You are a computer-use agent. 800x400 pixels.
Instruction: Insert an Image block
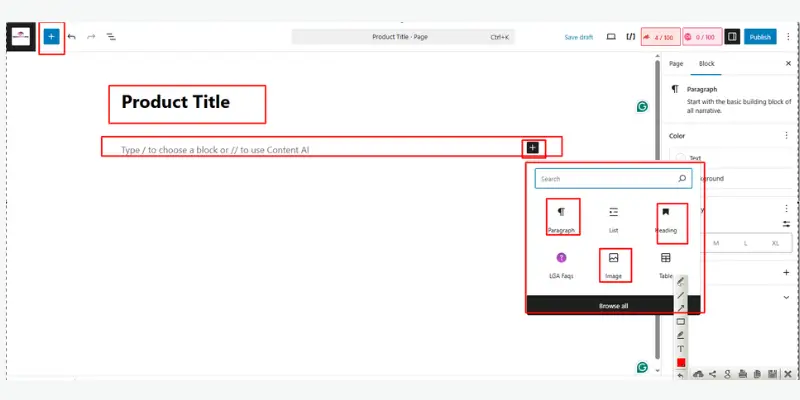(613, 265)
